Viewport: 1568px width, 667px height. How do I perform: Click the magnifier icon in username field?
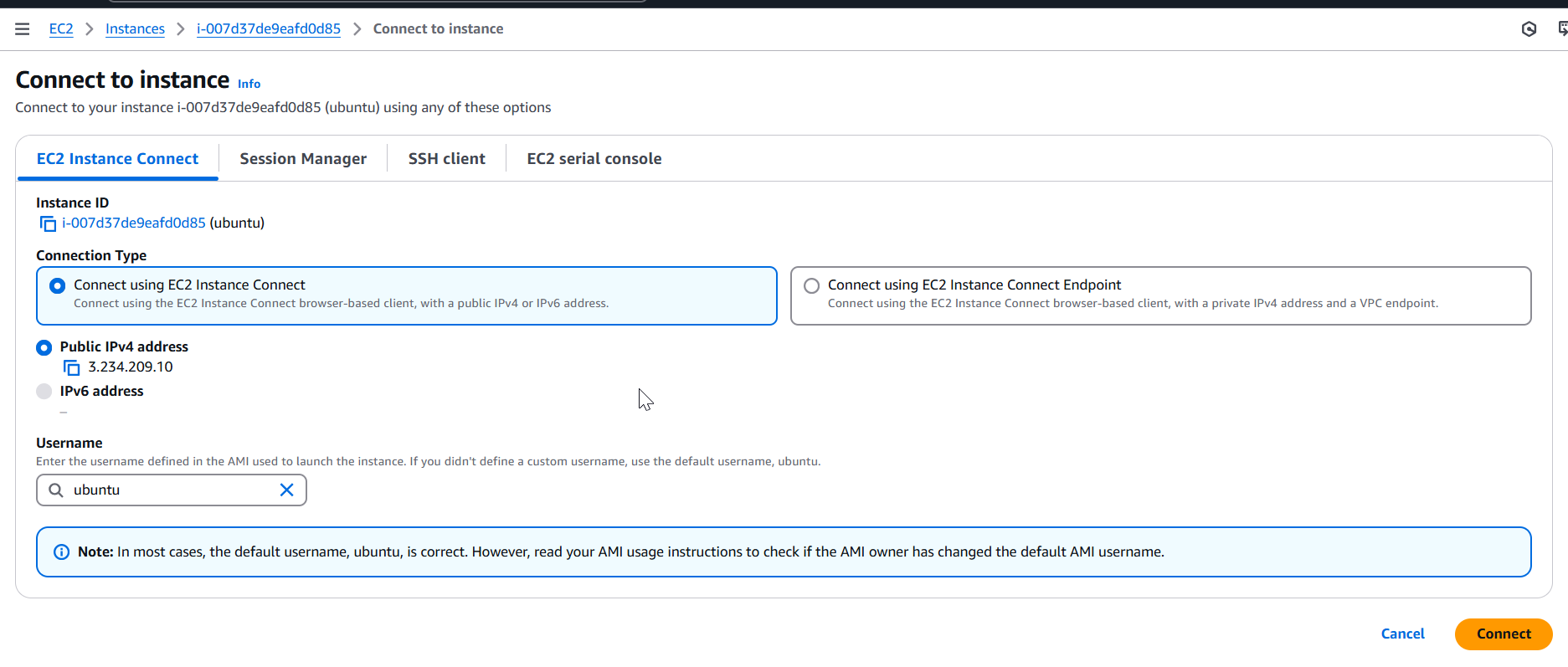(x=56, y=490)
